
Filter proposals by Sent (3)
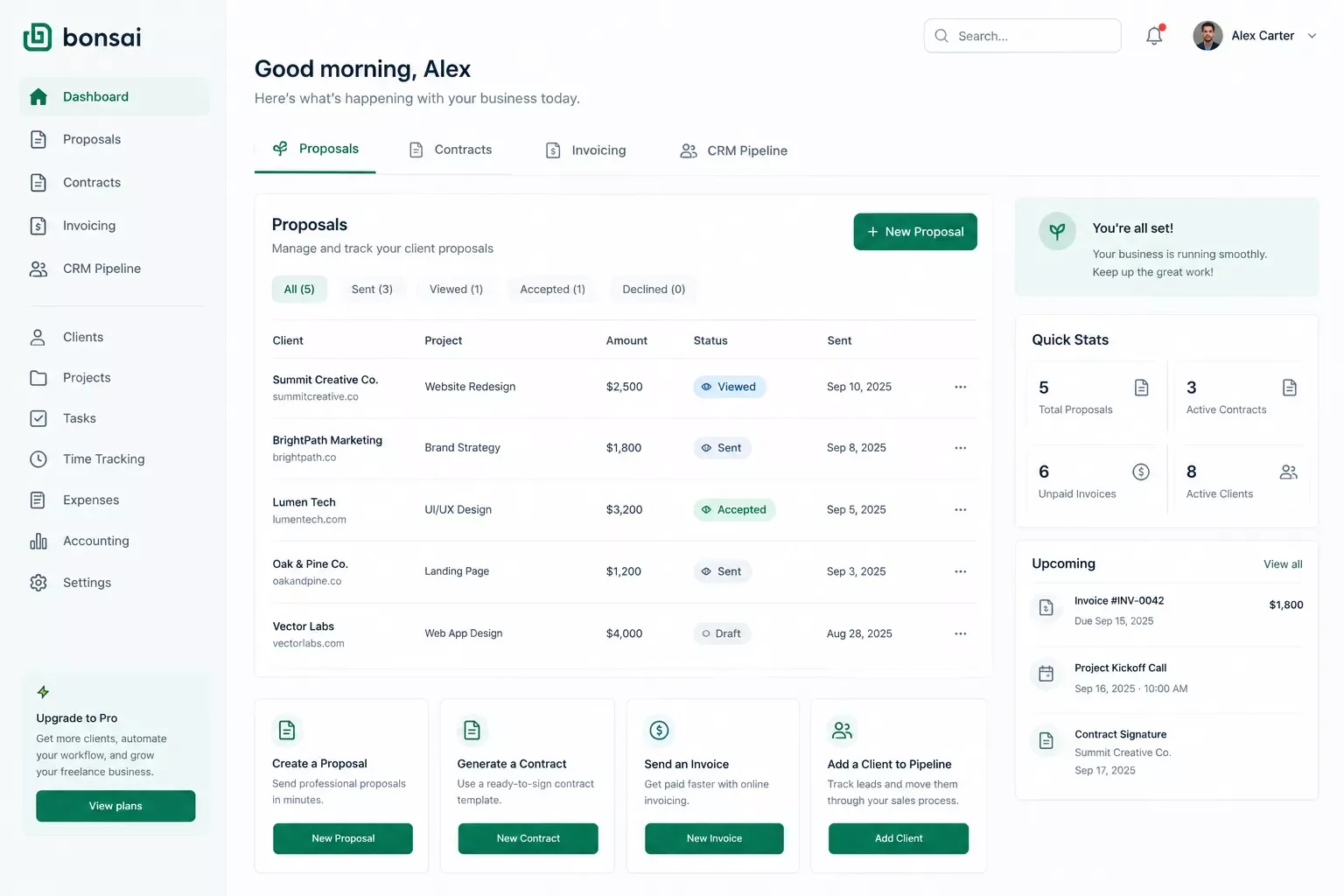[372, 290]
